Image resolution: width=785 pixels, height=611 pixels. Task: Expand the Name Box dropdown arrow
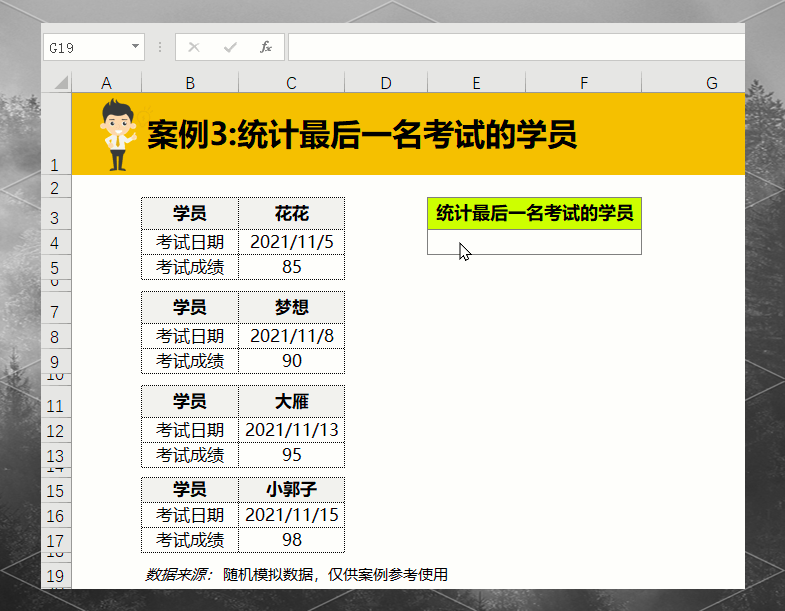click(135, 47)
